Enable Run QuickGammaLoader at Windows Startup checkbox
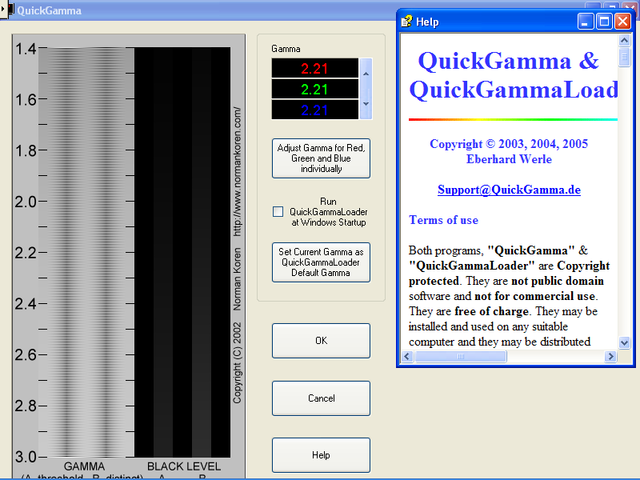Viewport: 640px width, 480px height. click(x=278, y=211)
